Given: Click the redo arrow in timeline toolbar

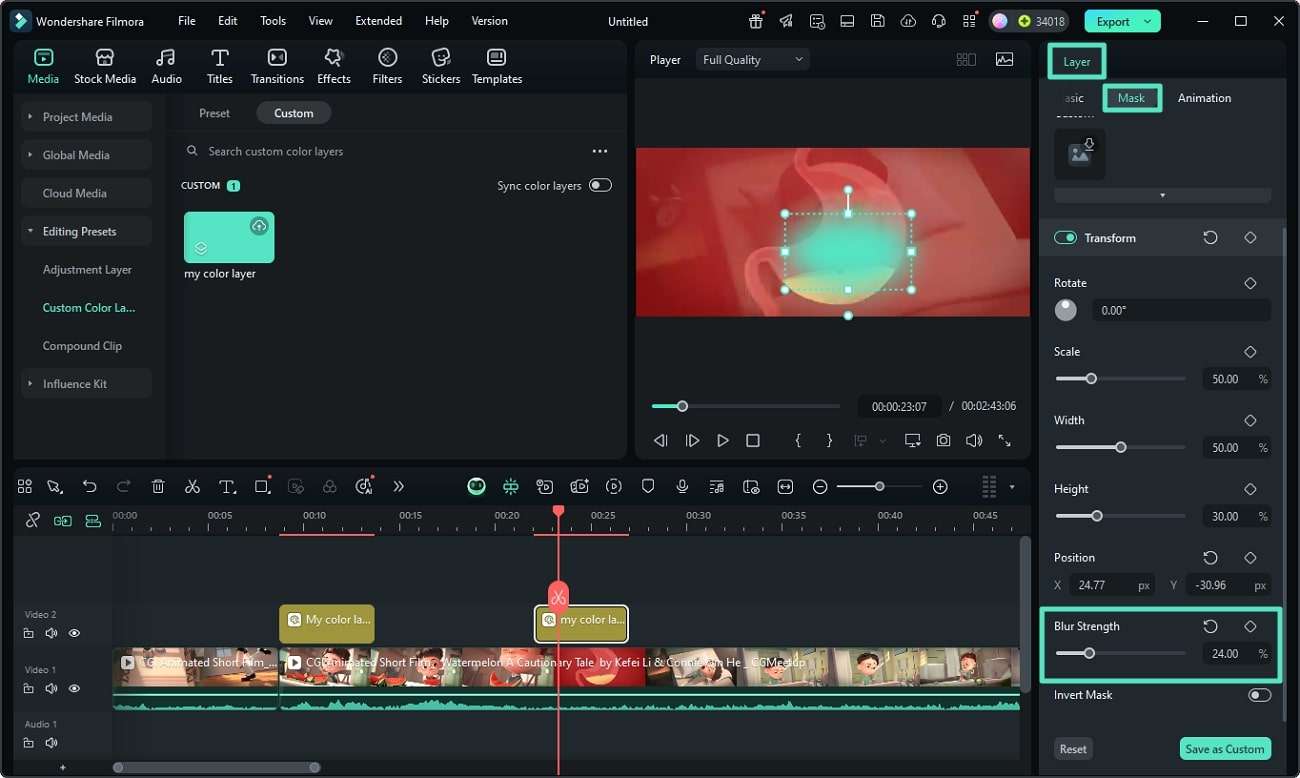Looking at the screenshot, I should click(124, 486).
